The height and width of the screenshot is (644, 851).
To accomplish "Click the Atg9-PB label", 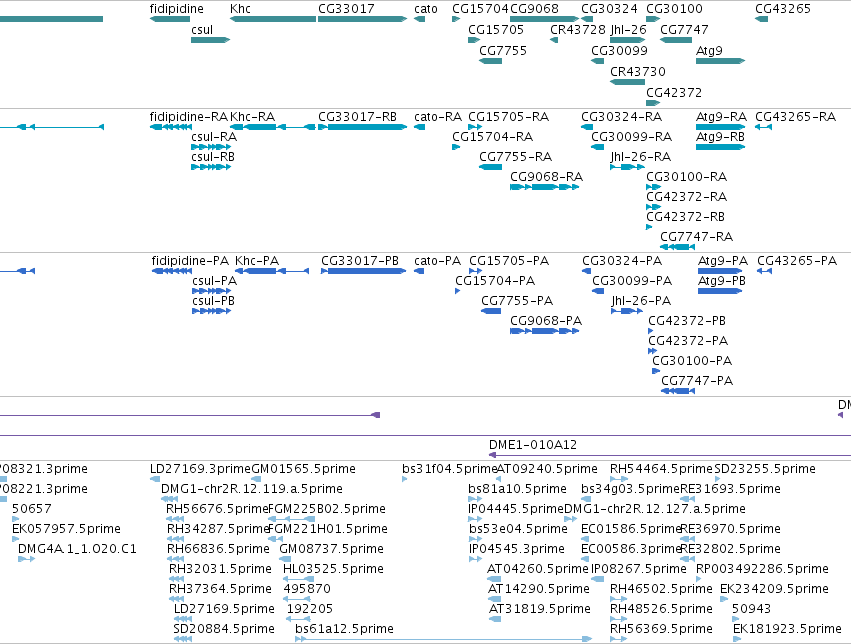I will coord(721,280).
